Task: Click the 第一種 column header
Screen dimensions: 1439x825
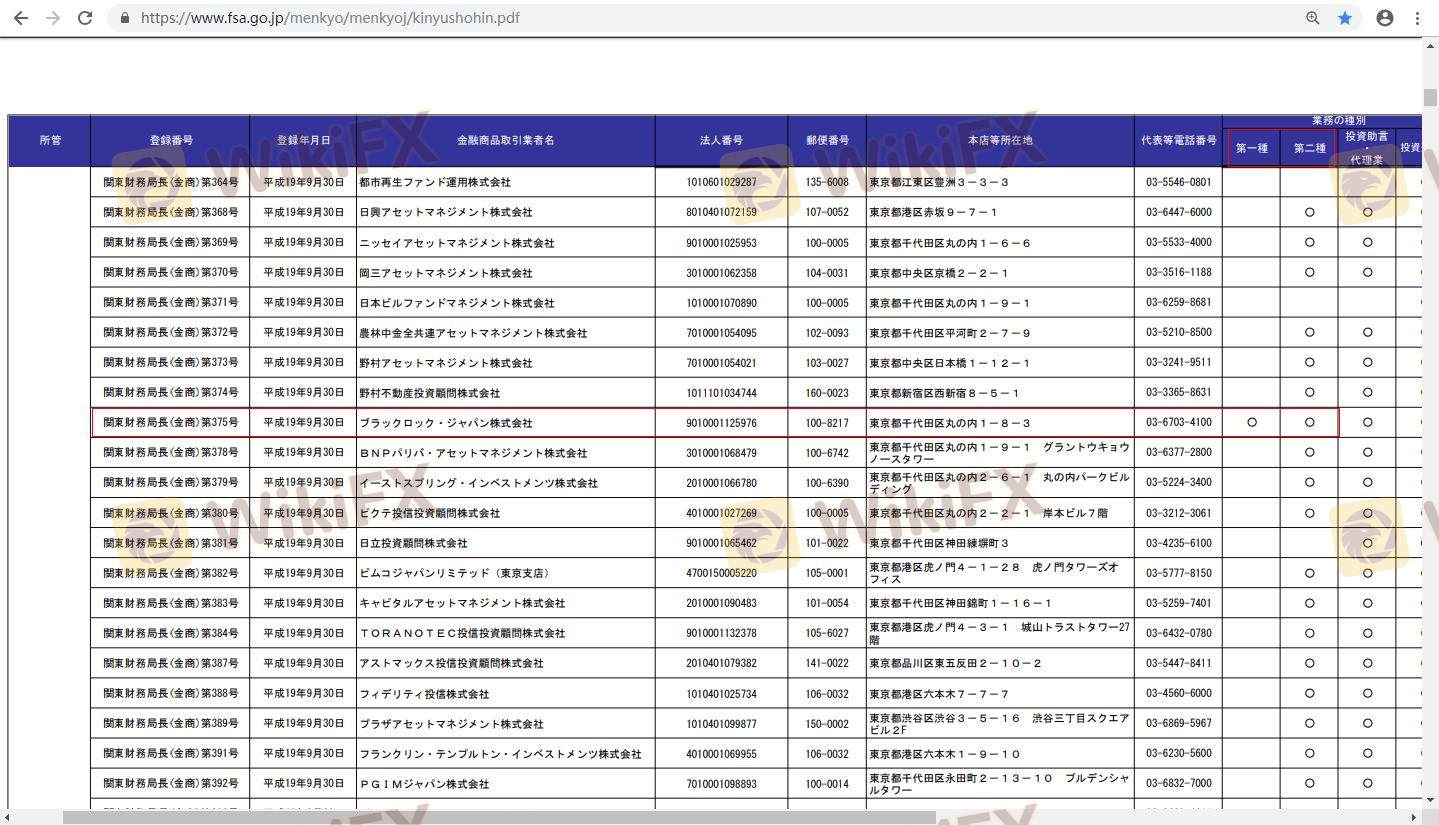Action: [1251, 148]
